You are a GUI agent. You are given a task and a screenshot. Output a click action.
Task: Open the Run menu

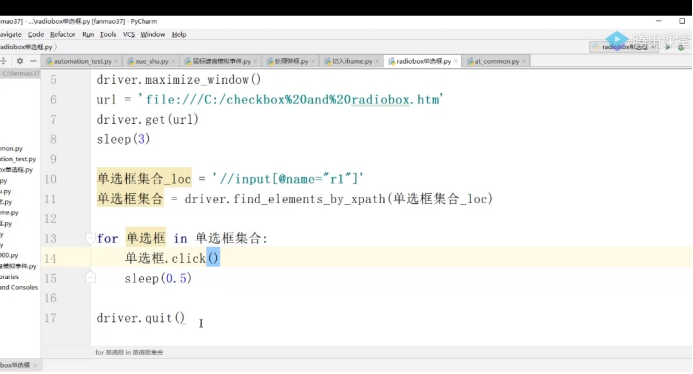88,34
